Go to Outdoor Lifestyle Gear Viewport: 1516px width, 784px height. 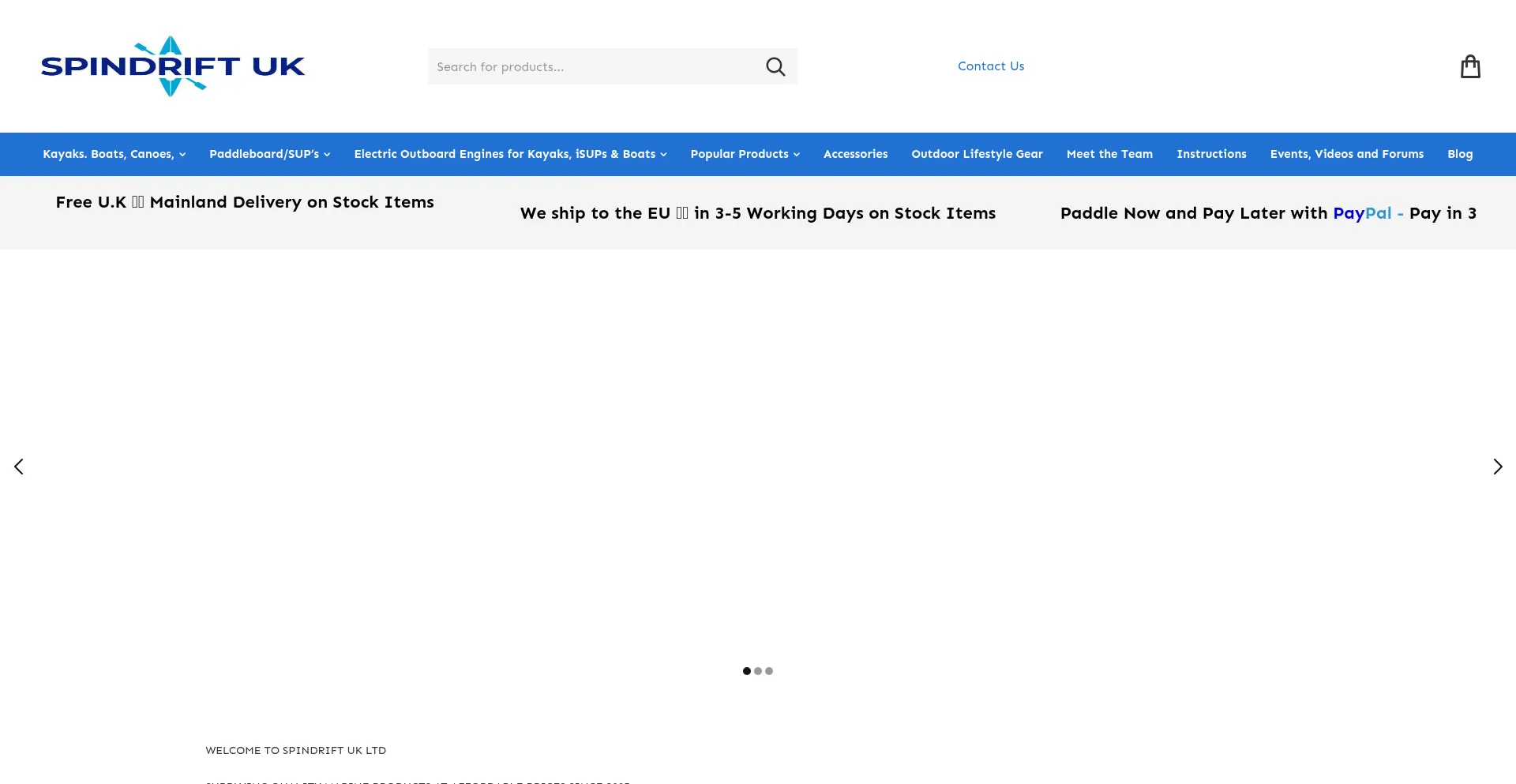coord(977,154)
